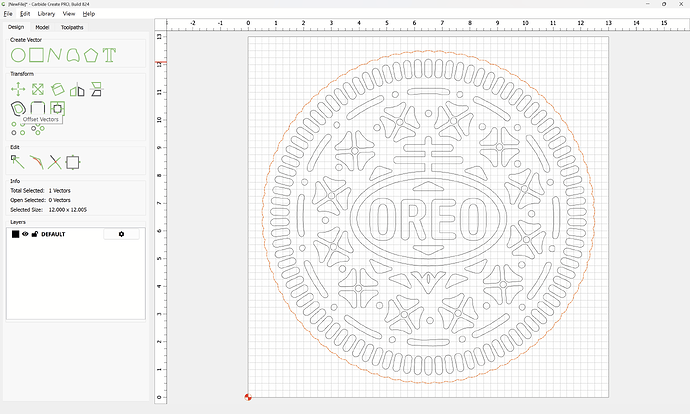
Task: Choose the Polyline drawing tool
Action: point(54,54)
